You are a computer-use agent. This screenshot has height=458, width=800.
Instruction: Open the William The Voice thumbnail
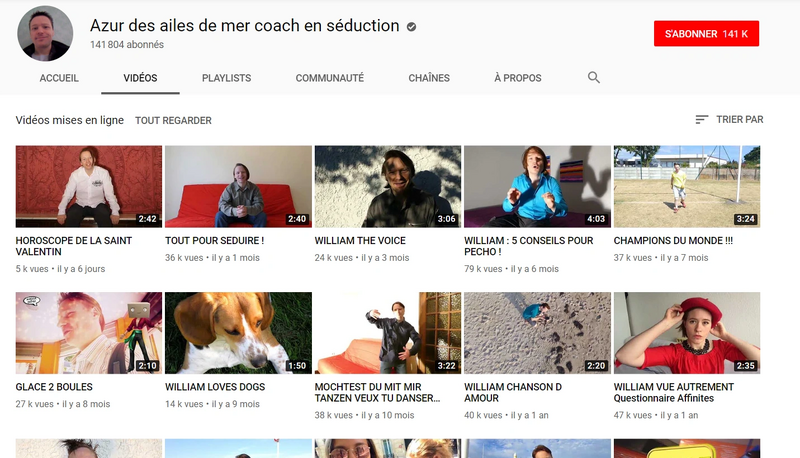pos(388,187)
